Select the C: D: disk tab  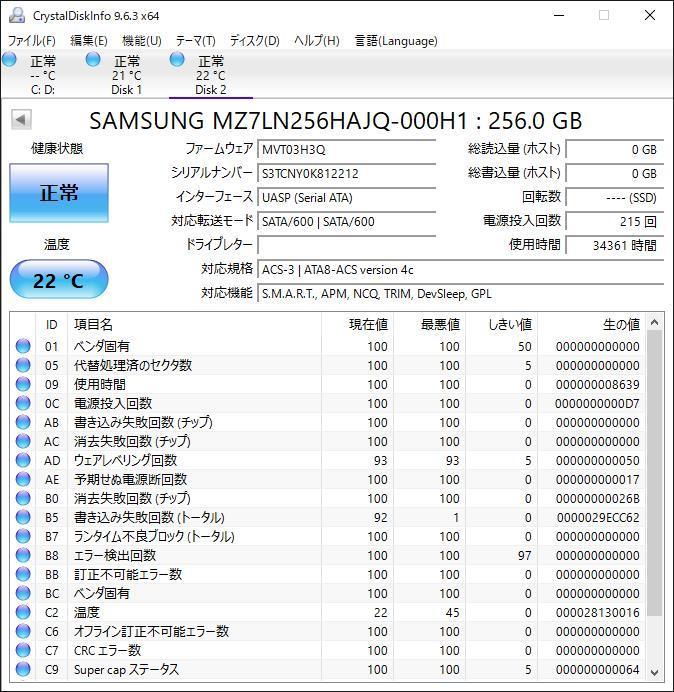[42, 75]
